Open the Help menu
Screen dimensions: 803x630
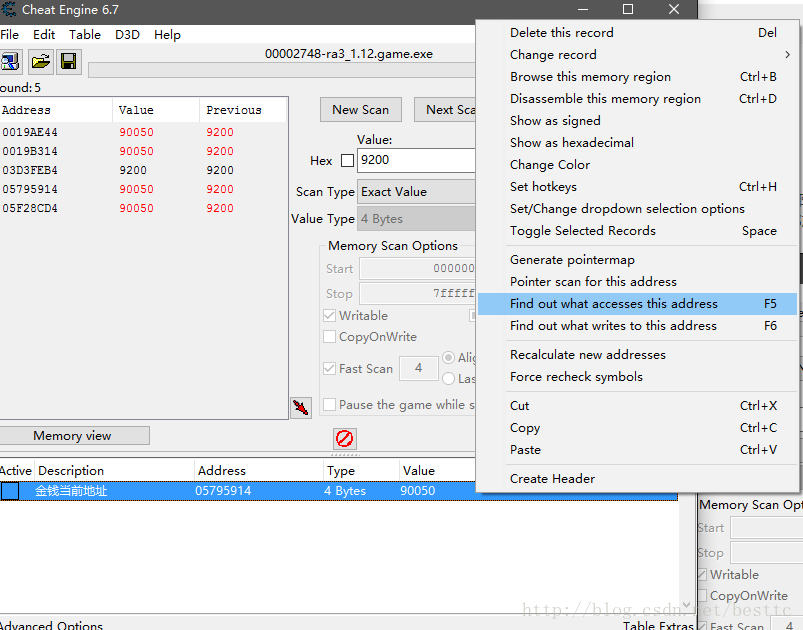tap(167, 34)
